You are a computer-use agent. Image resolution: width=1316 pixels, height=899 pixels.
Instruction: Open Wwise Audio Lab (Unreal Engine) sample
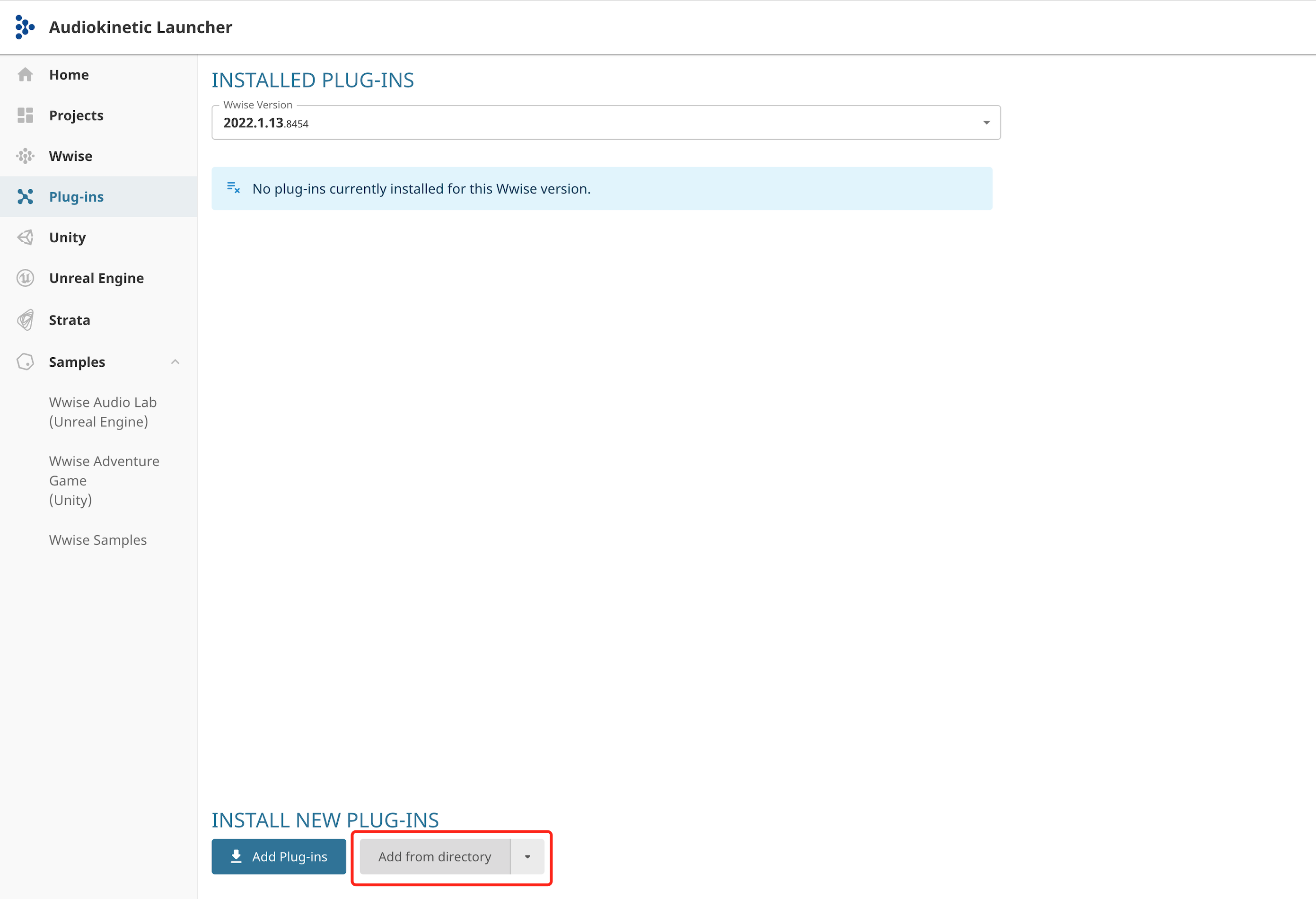tap(103, 412)
